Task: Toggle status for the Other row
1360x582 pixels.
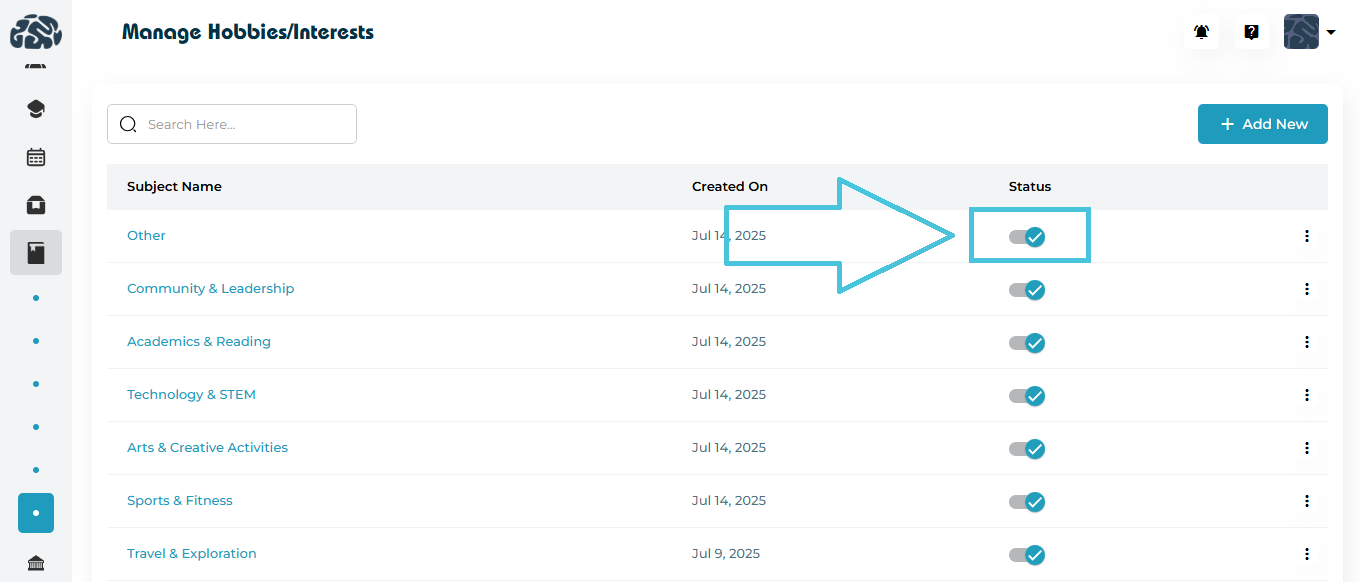Action: pyautogui.click(x=1027, y=237)
